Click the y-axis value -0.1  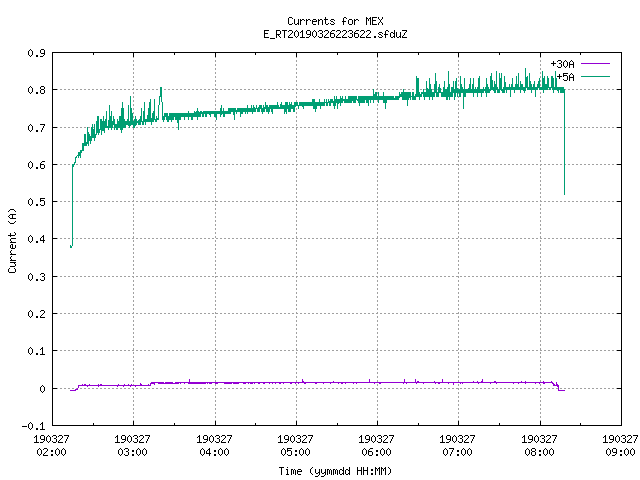[x=33, y=426]
